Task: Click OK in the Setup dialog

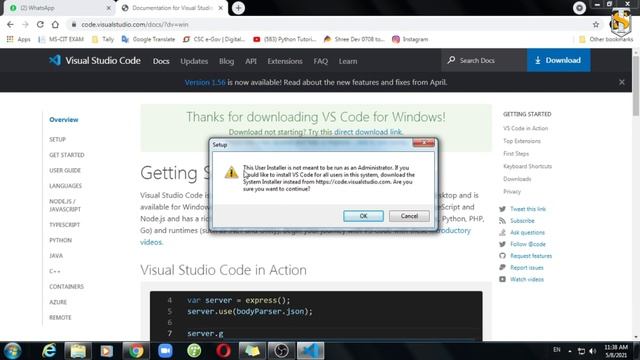Action: [x=363, y=216]
